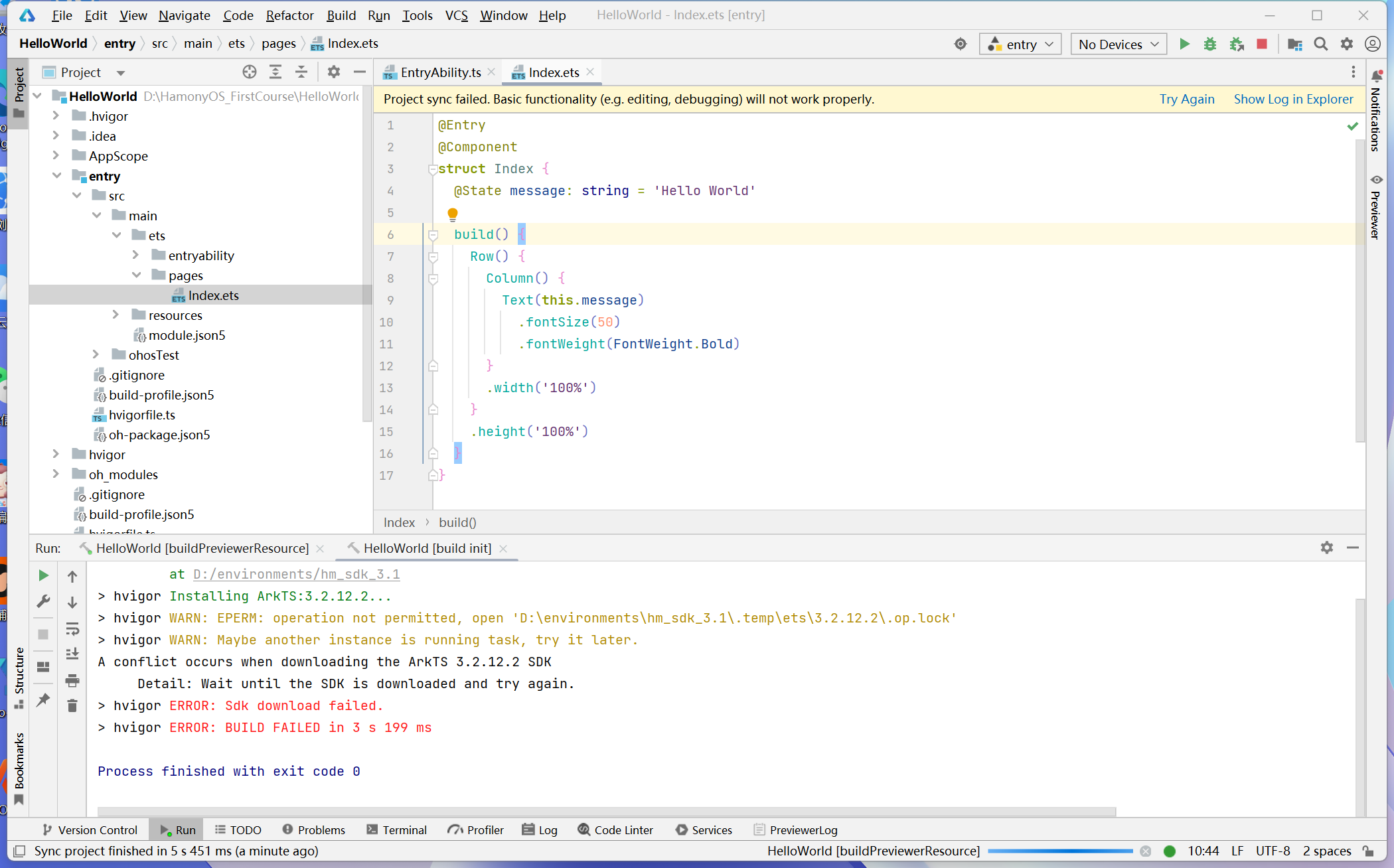Expand the AppScope folder
This screenshot has height=868, width=1394.
pyautogui.click(x=56, y=156)
